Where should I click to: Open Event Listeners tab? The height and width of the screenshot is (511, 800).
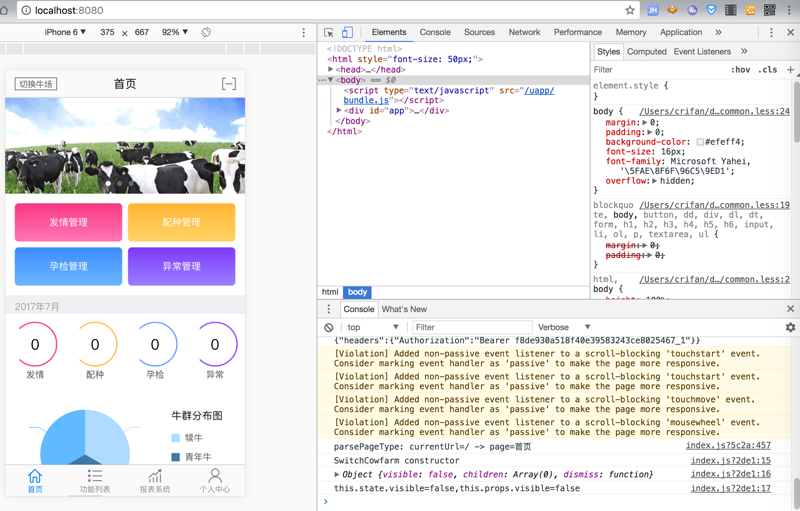click(702, 52)
